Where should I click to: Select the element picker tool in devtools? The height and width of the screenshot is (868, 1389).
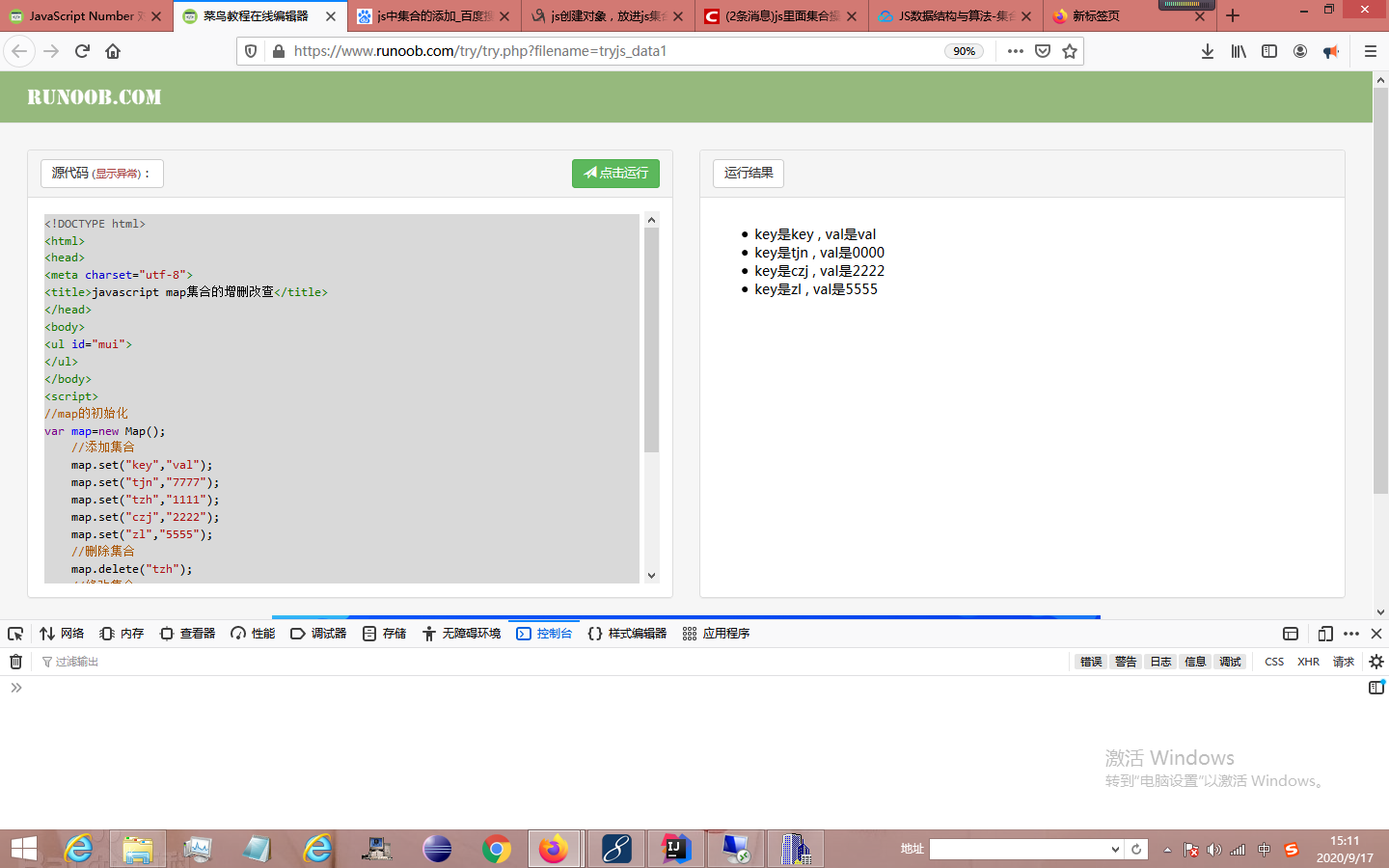pyautogui.click(x=14, y=633)
